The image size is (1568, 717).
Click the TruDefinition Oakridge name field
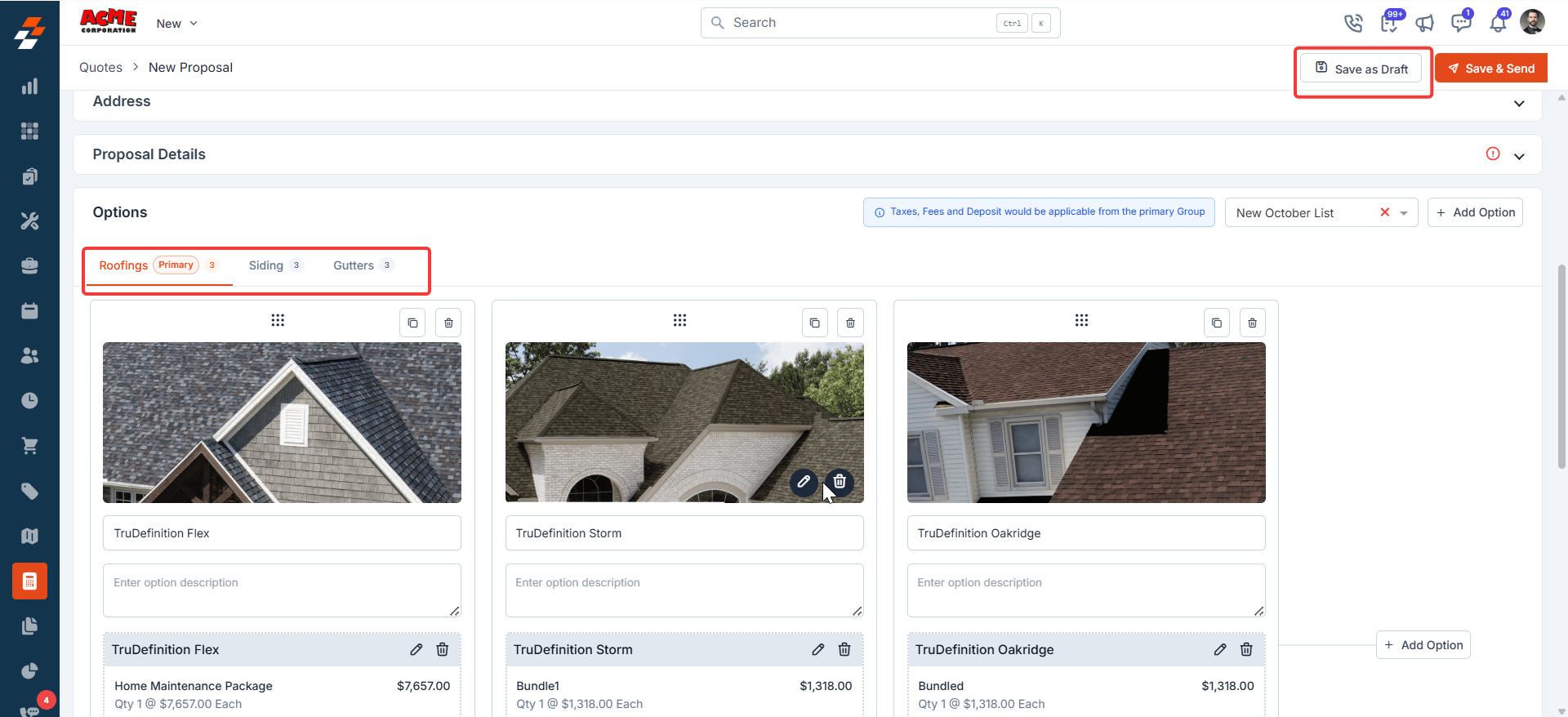1086,533
